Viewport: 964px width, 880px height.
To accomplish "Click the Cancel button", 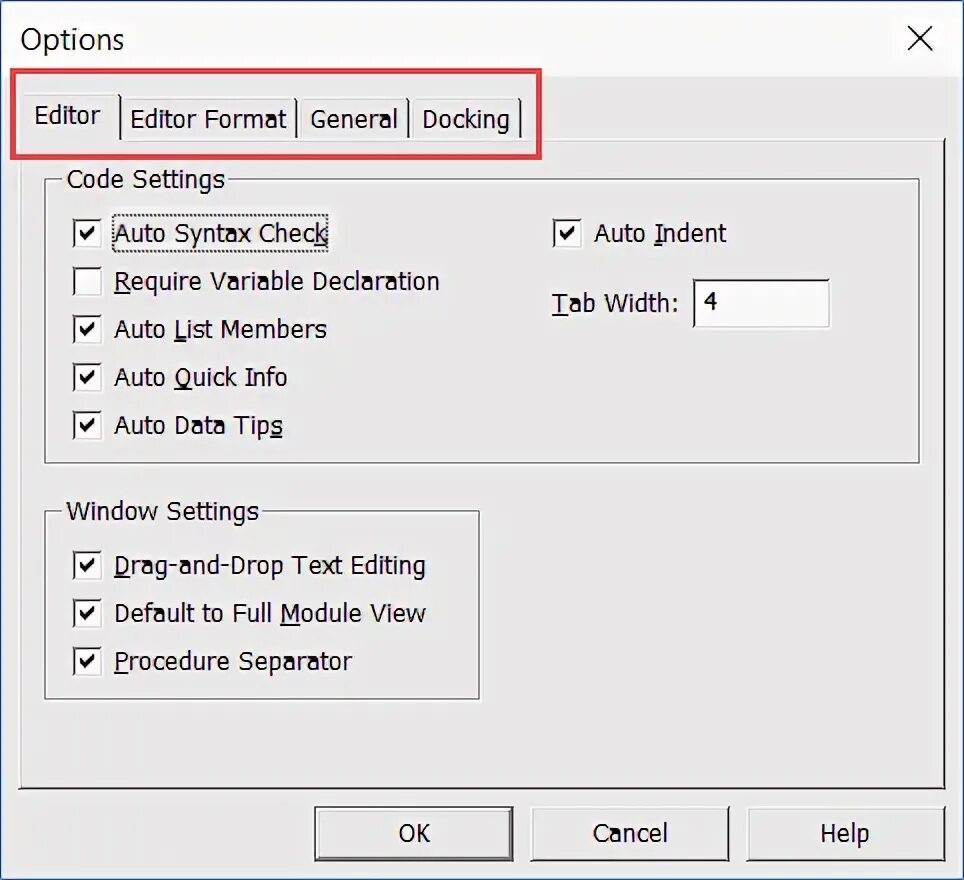I will (629, 834).
